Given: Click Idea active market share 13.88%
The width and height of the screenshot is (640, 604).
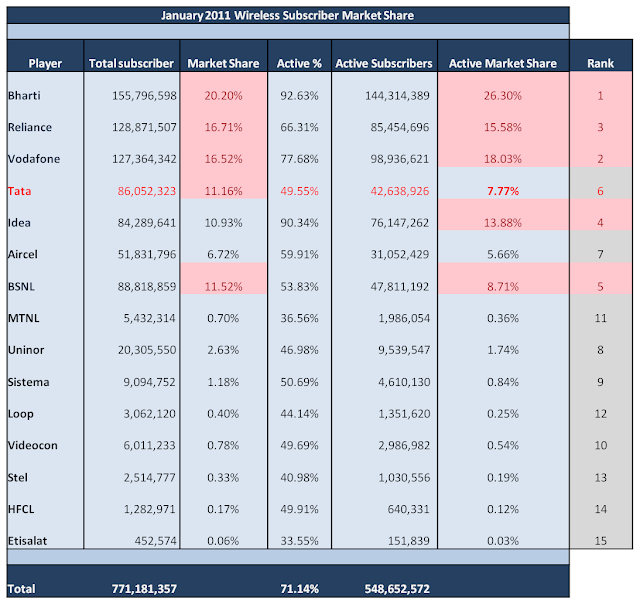Looking at the screenshot, I should click(503, 223).
